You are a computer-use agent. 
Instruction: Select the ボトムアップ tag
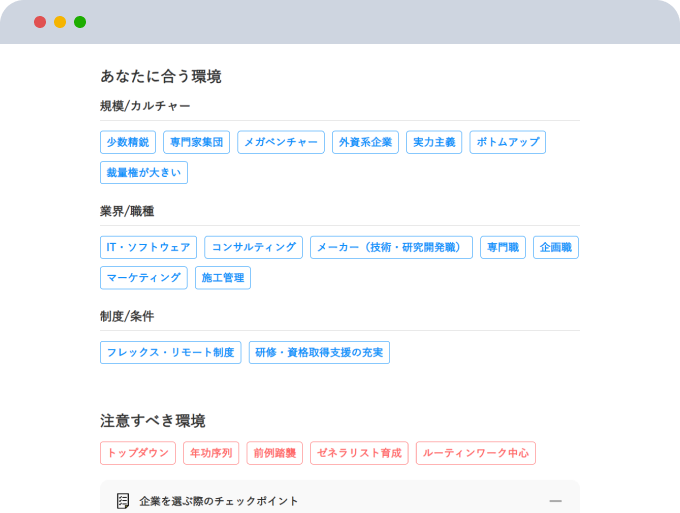[x=508, y=142]
